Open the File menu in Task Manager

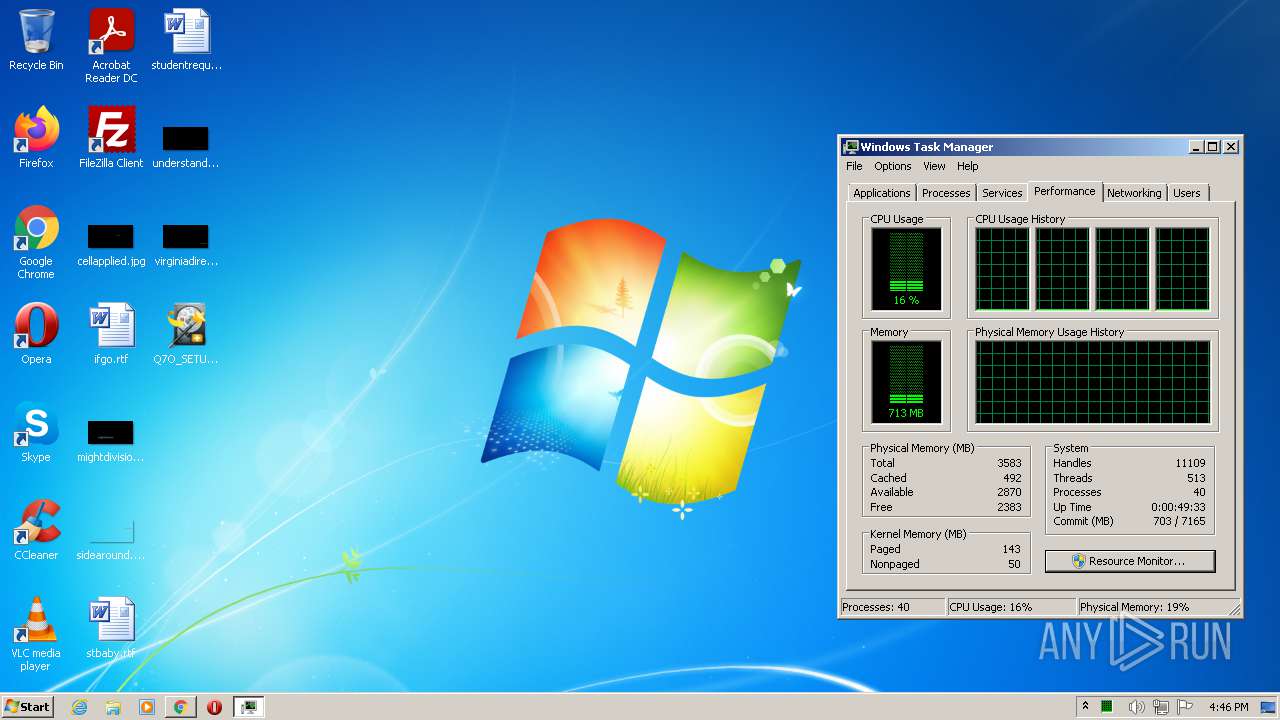854,166
